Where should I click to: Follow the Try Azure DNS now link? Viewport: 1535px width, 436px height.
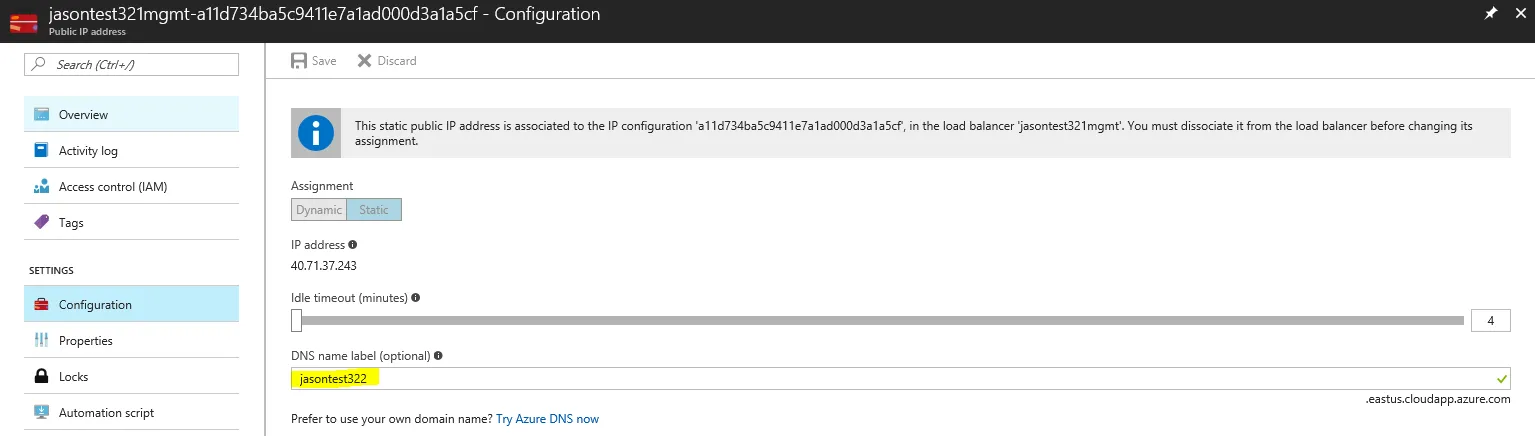(x=547, y=419)
